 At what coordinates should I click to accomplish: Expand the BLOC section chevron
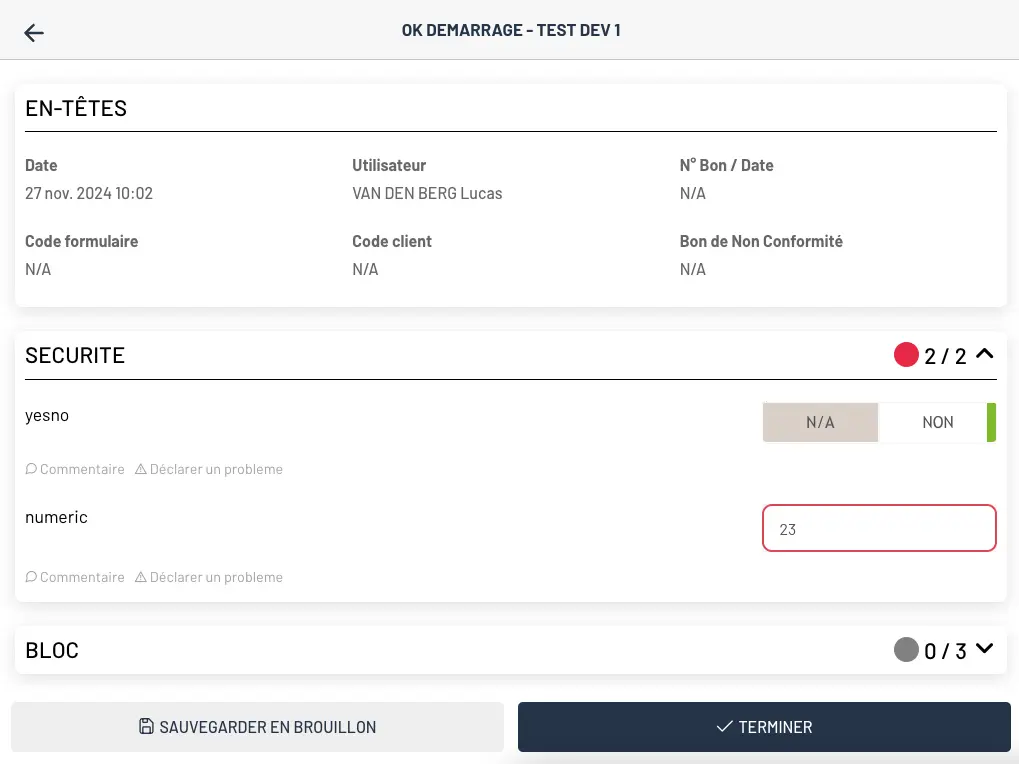click(x=985, y=648)
